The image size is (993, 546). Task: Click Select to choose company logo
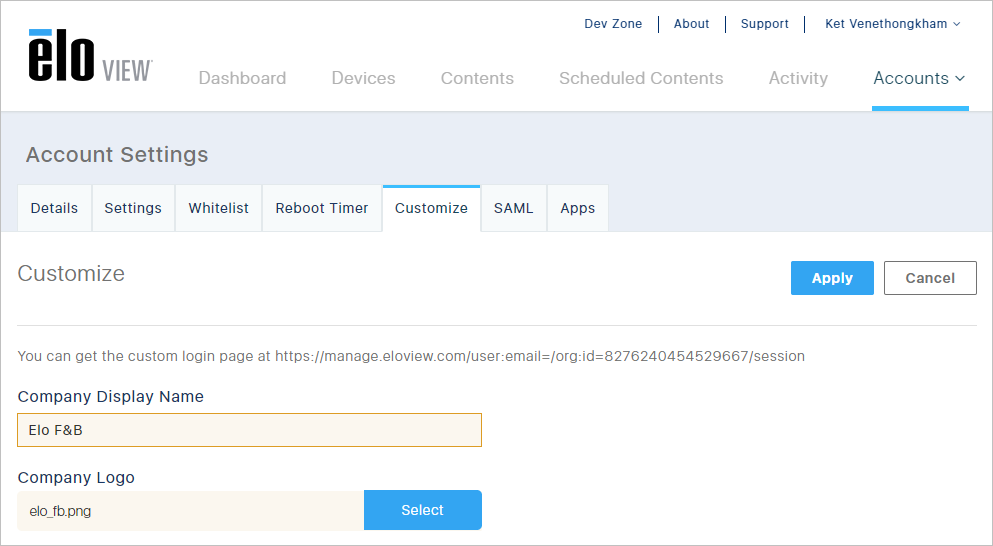coord(422,511)
